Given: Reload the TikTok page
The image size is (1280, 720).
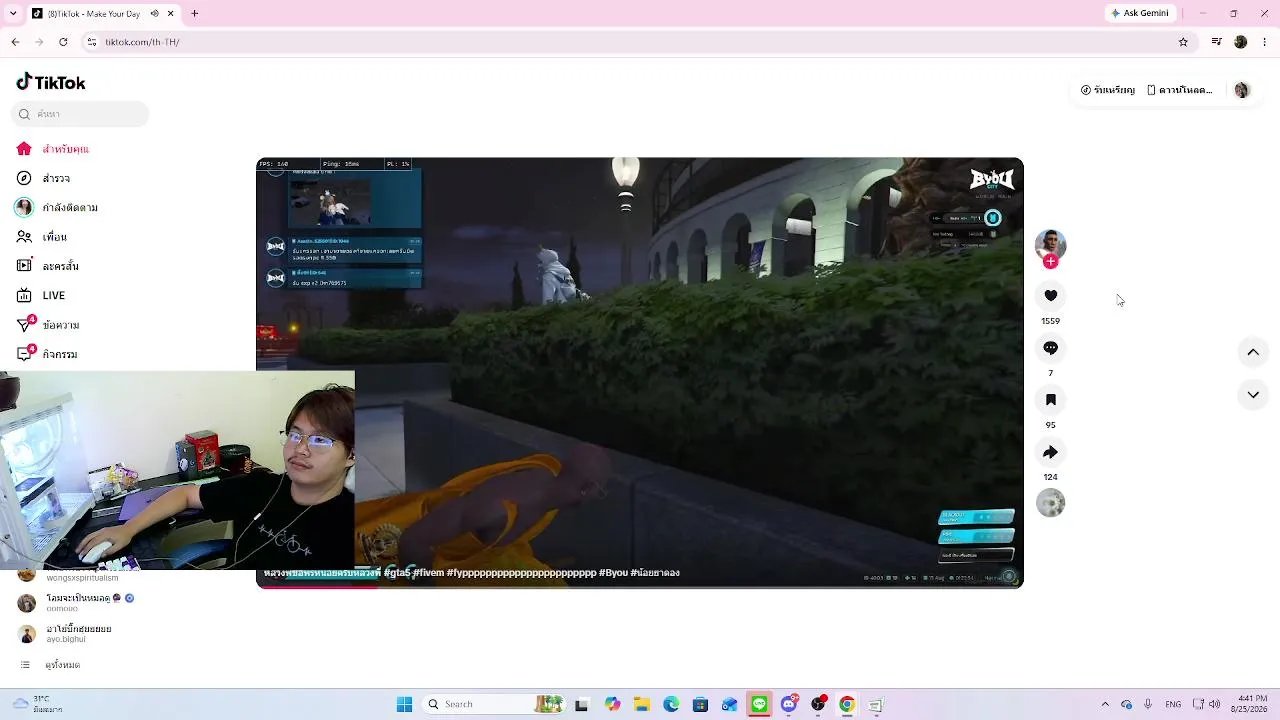Looking at the screenshot, I should tap(63, 42).
